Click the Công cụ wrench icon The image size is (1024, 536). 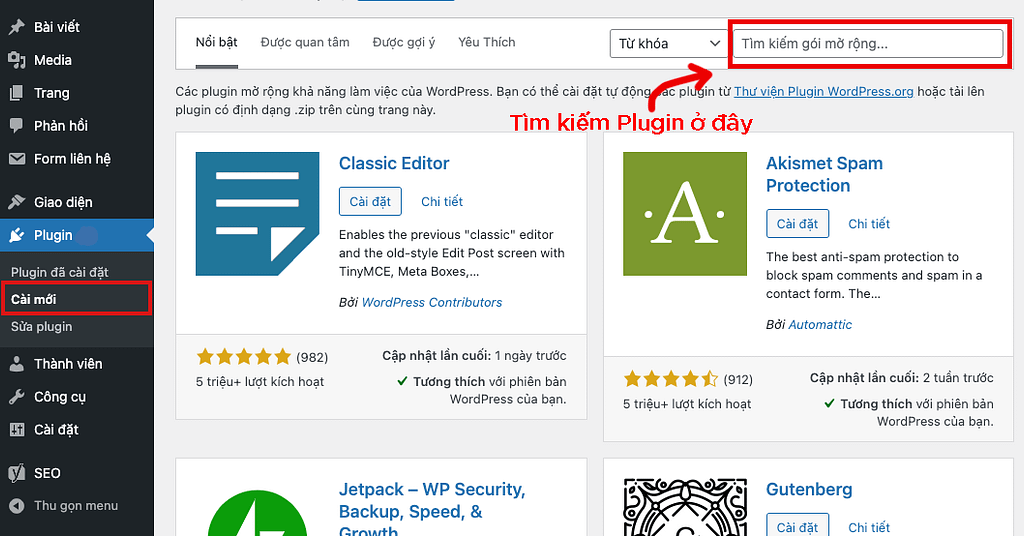tap(16, 396)
